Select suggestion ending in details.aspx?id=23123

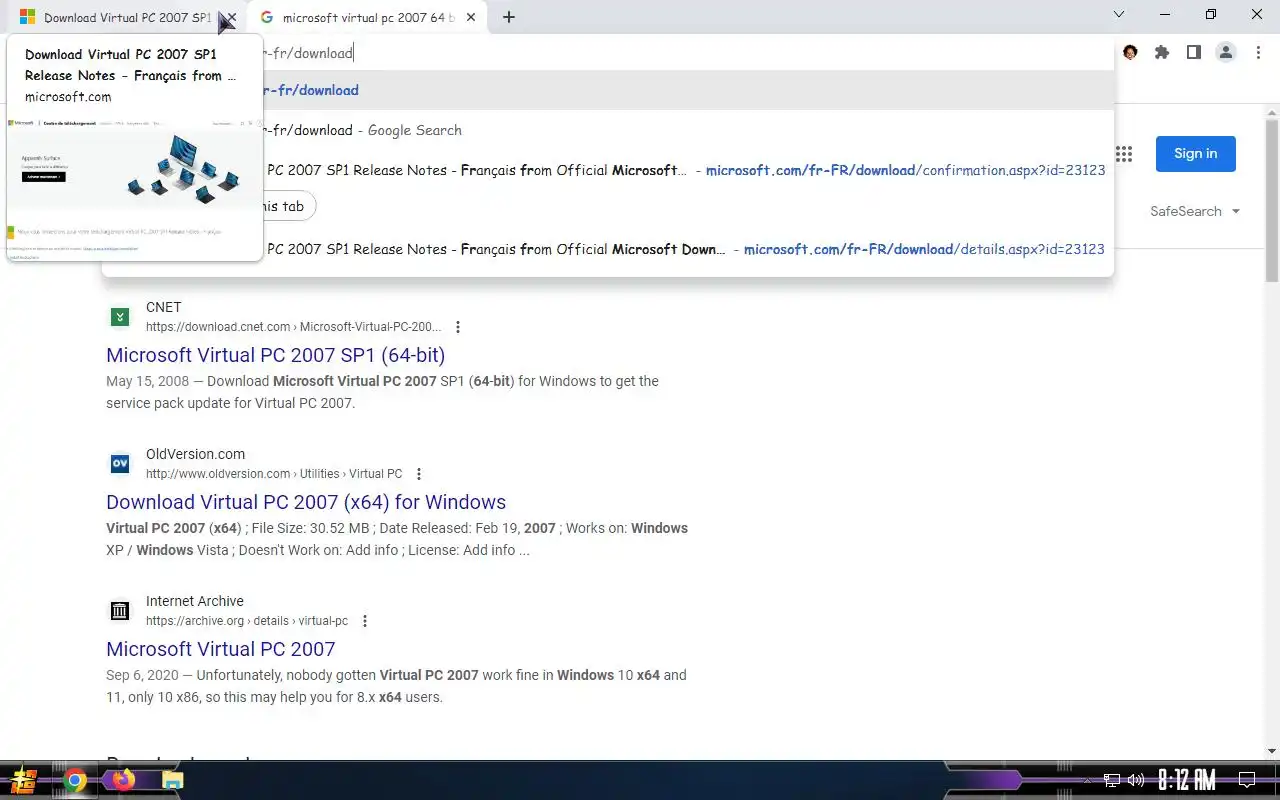tap(607, 249)
